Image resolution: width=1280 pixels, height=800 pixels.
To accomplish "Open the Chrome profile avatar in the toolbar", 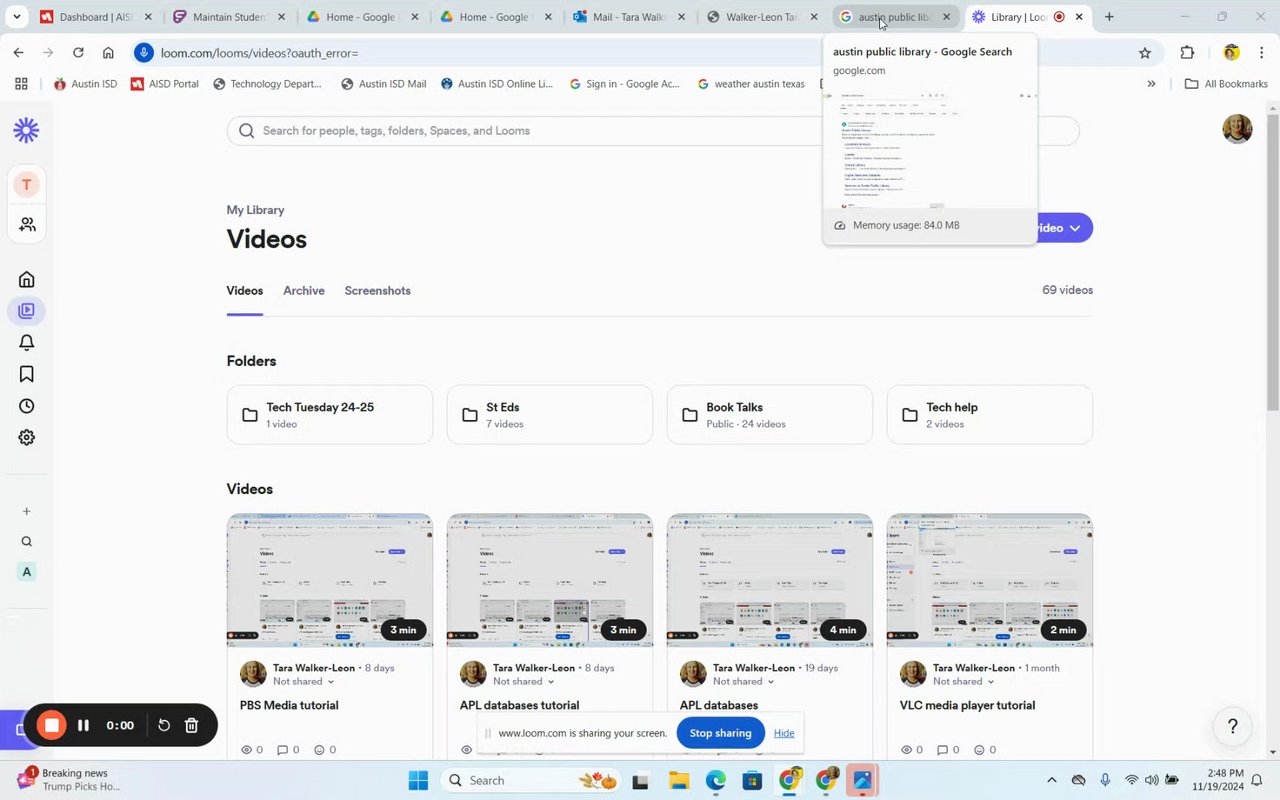I will [x=1231, y=53].
